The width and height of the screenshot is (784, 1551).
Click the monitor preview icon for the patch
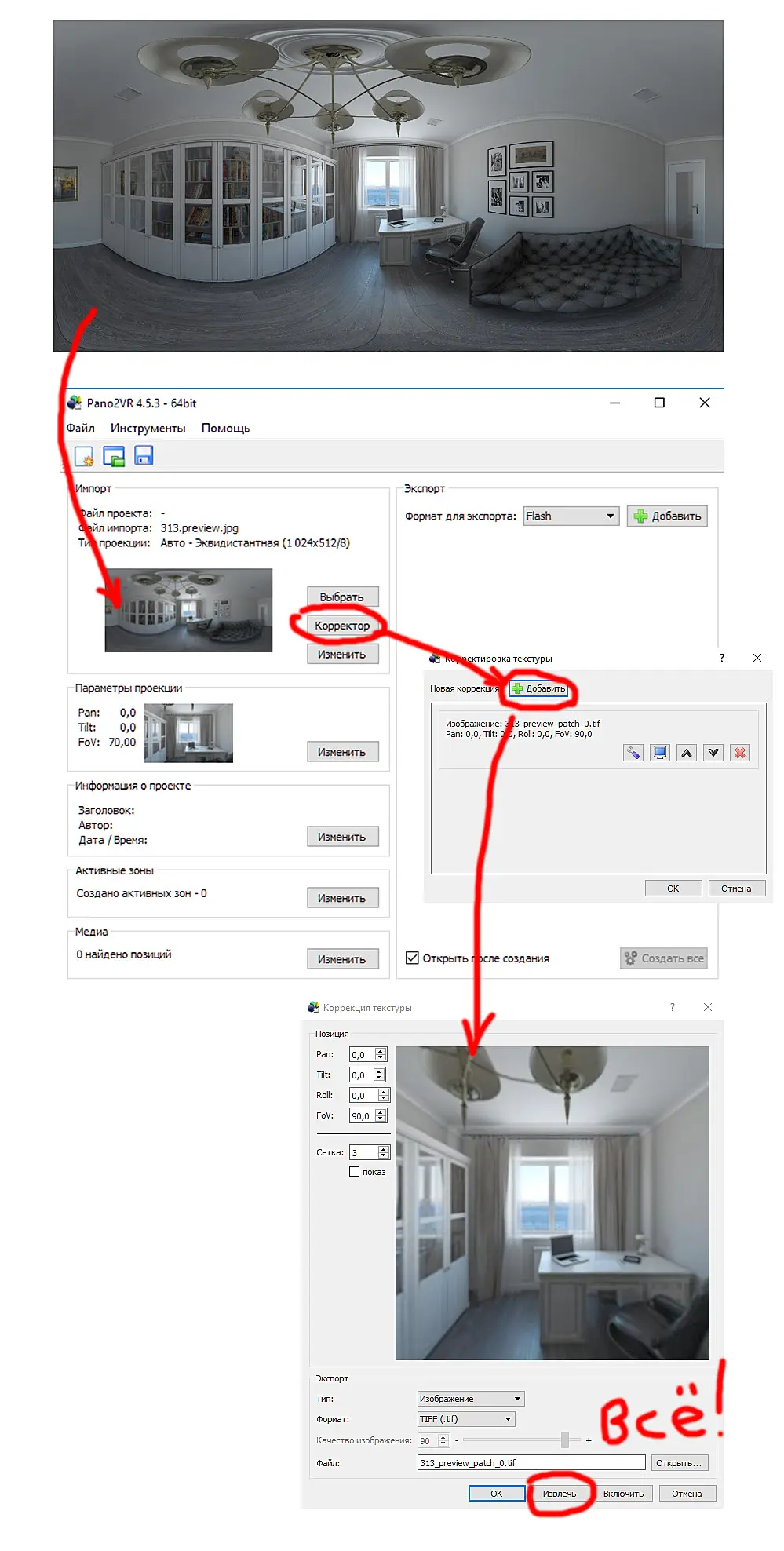point(660,753)
